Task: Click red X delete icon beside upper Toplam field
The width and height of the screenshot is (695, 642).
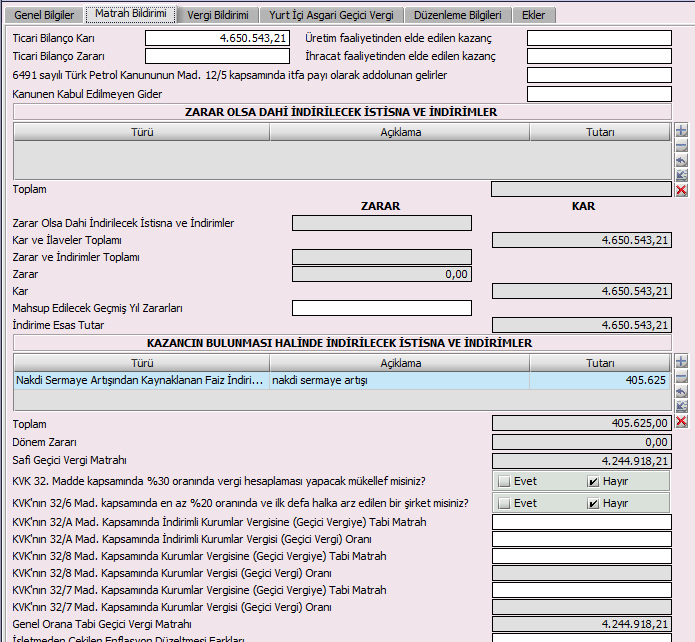Action: click(681, 190)
